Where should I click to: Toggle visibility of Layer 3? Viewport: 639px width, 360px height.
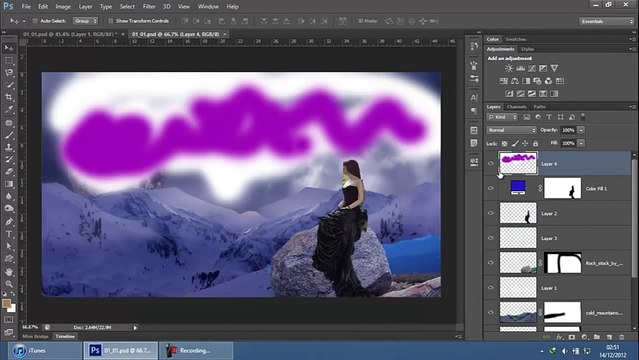point(491,238)
